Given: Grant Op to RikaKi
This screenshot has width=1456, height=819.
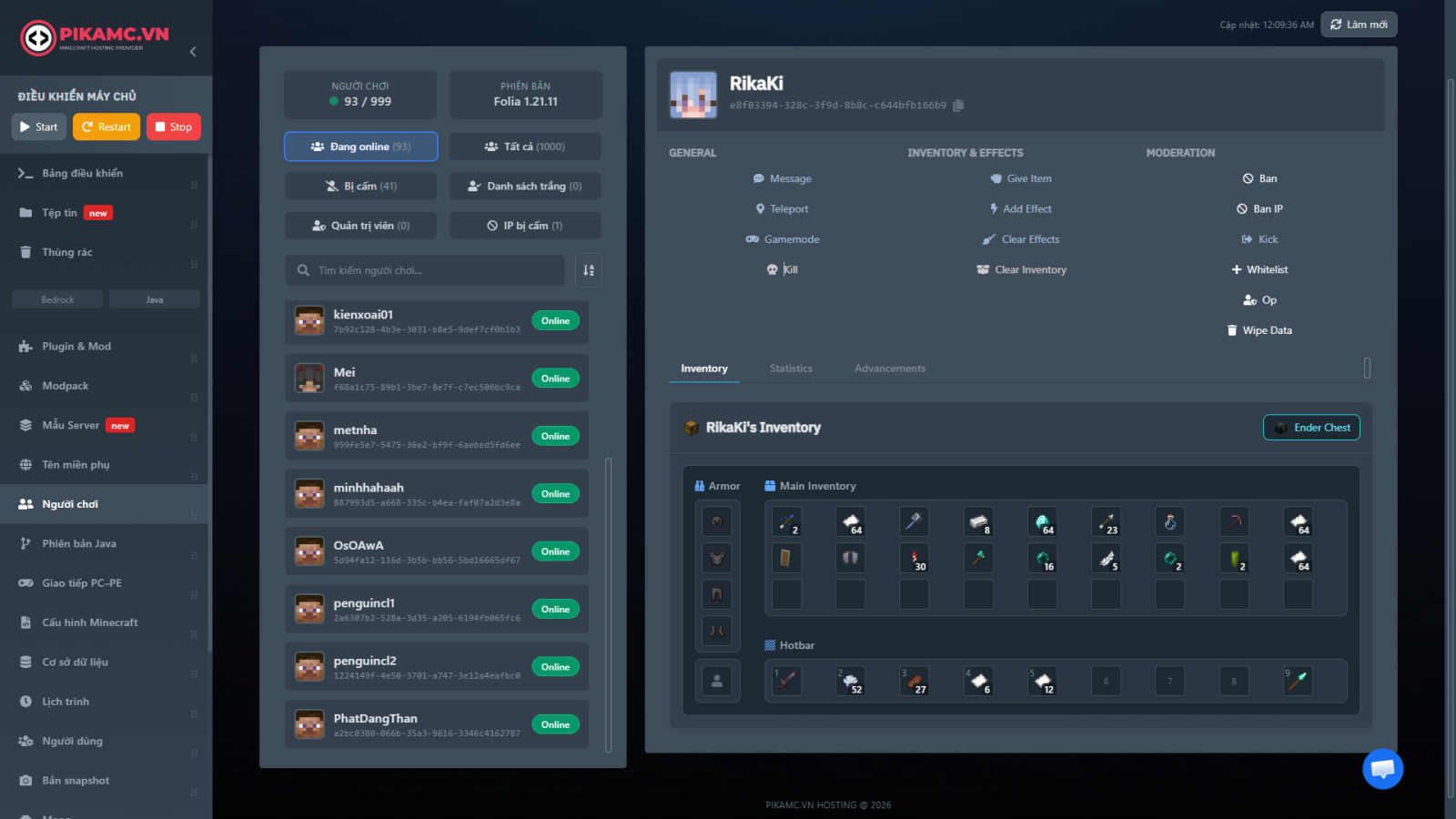Looking at the screenshot, I should click(x=1259, y=300).
